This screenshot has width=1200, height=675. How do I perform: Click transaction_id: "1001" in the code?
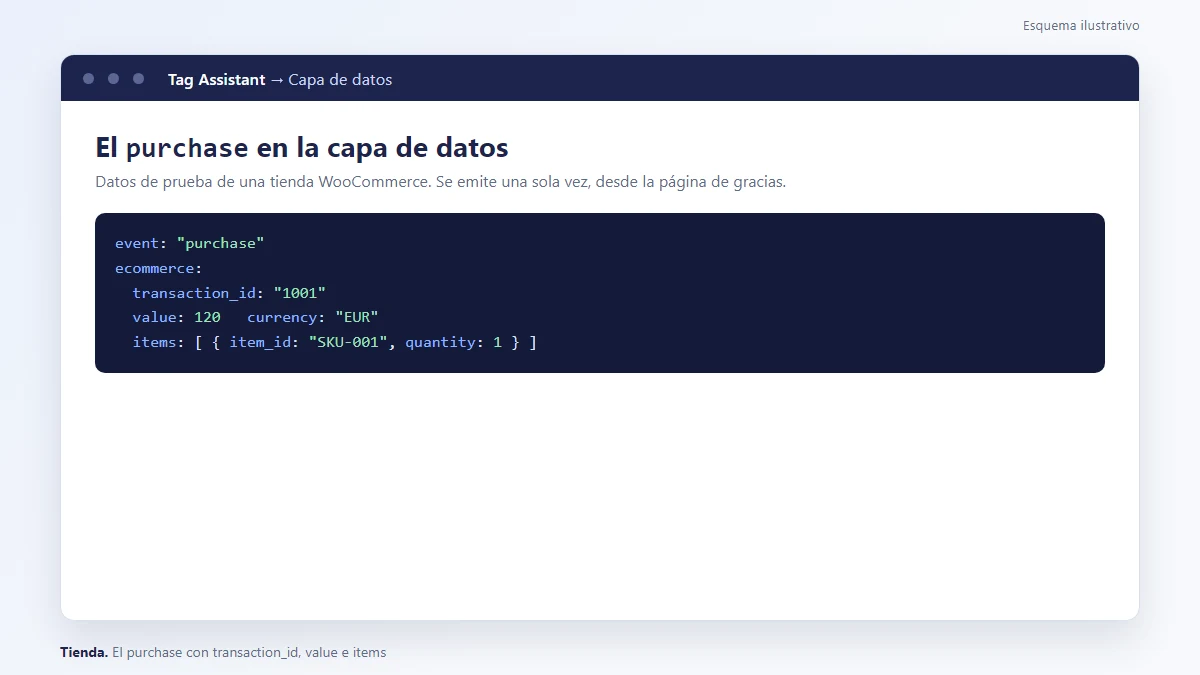229,293
